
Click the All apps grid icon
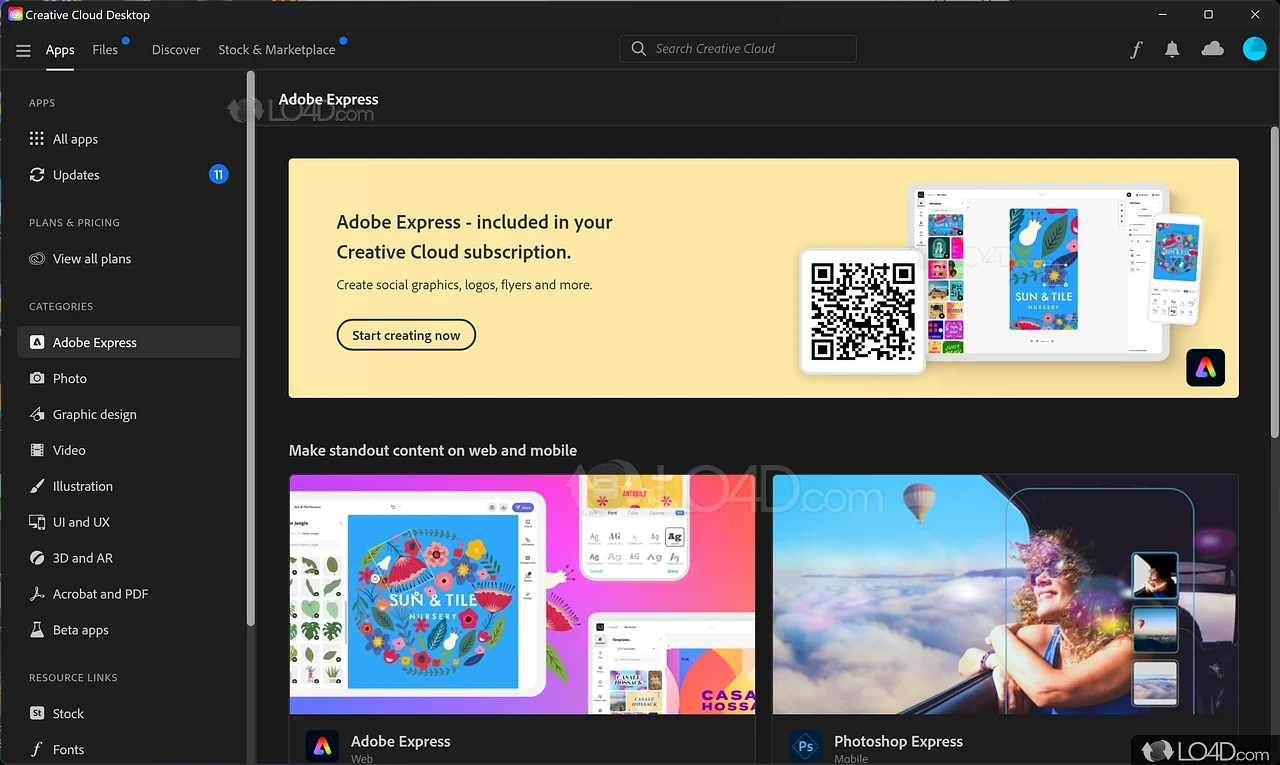click(37, 139)
